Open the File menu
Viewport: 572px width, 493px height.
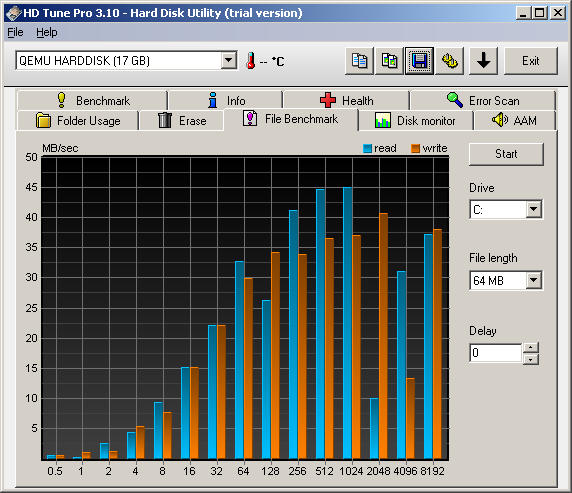pos(15,32)
